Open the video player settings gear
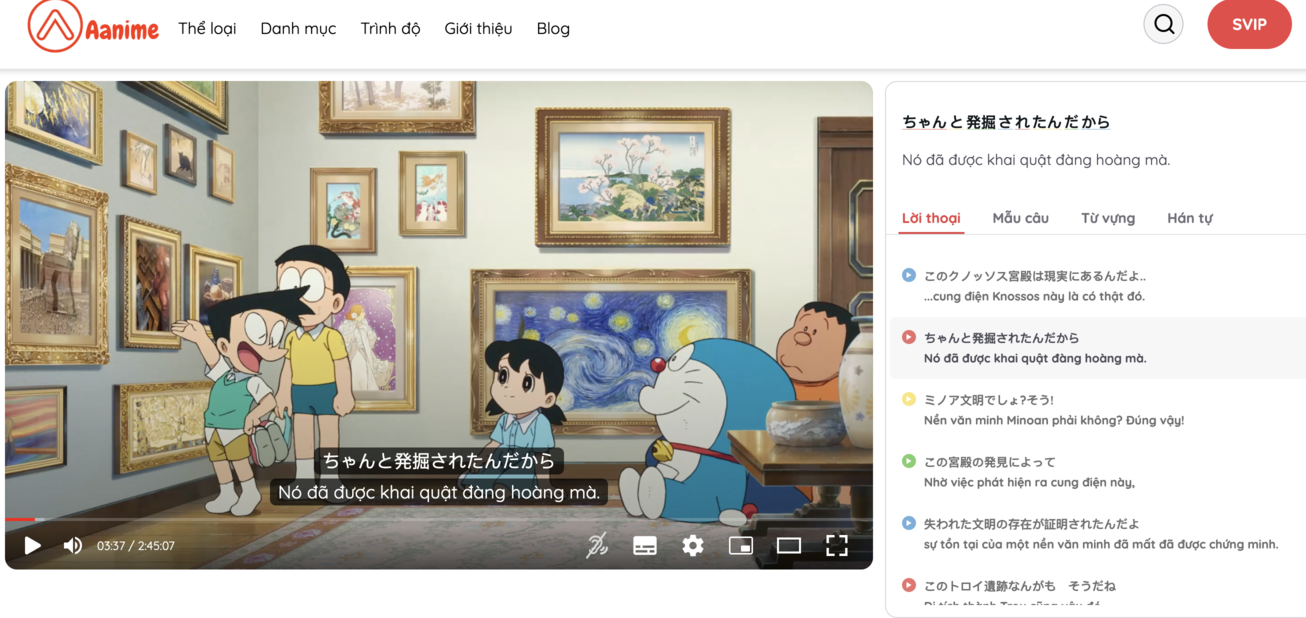This screenshot has height=618, width=1306. point(693,546)
